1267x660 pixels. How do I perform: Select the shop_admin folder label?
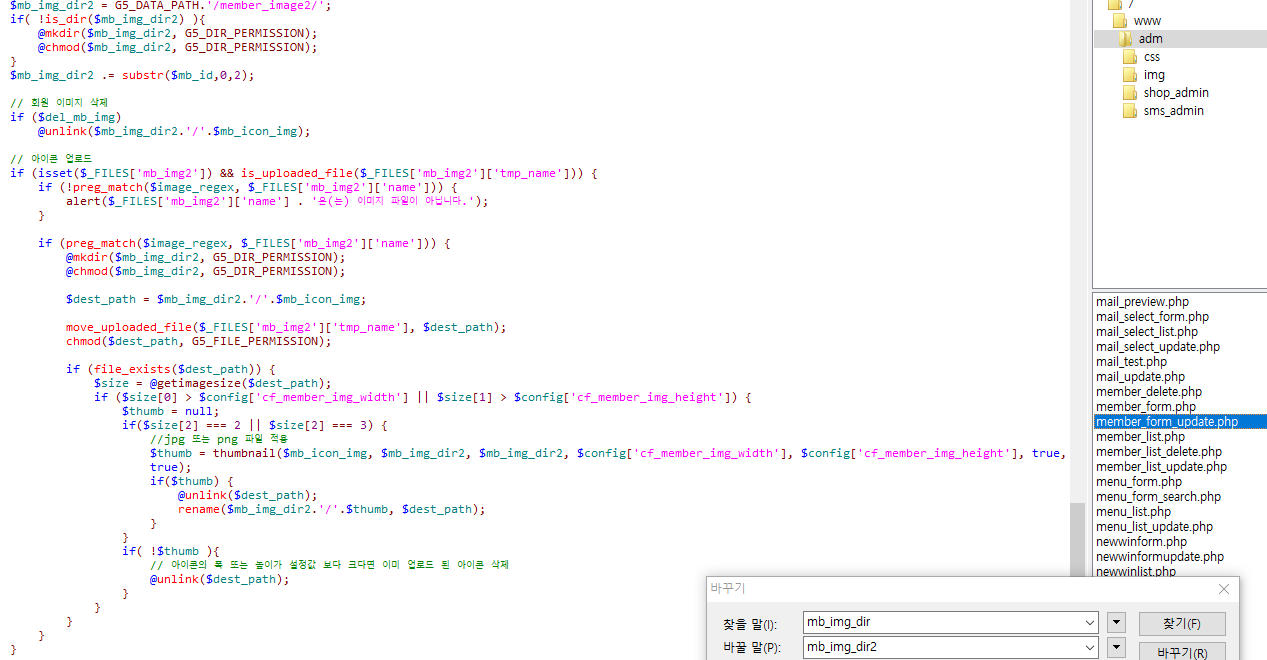point(1176,93)
